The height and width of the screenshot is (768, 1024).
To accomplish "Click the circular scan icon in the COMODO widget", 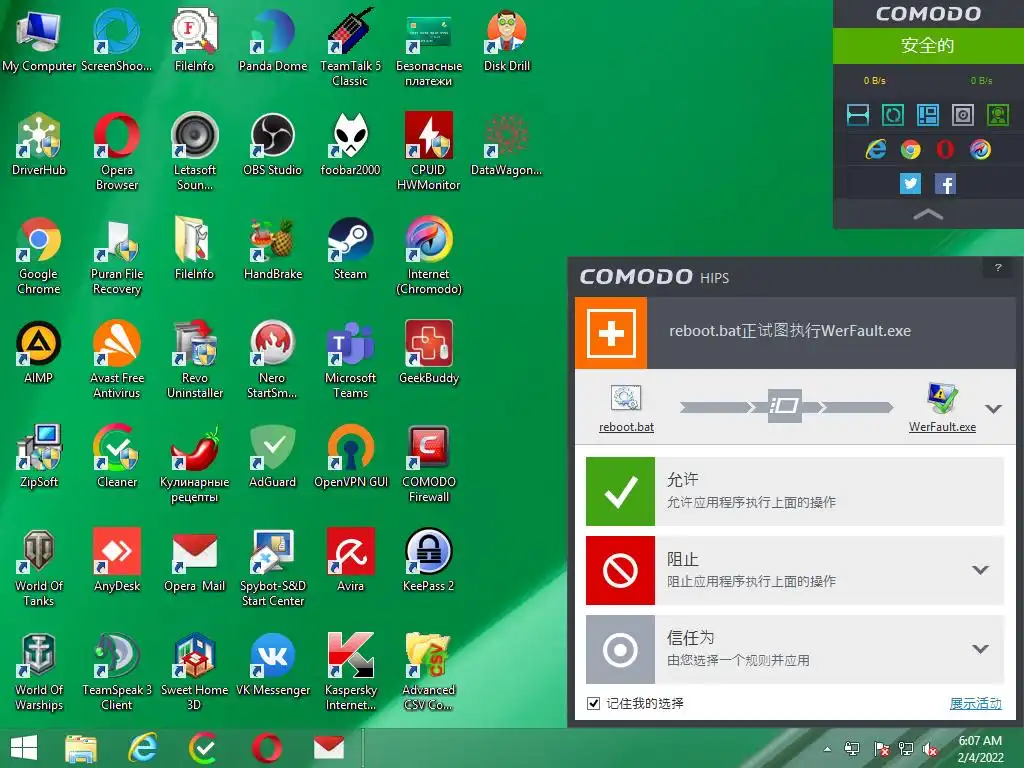I will (893, 115).
